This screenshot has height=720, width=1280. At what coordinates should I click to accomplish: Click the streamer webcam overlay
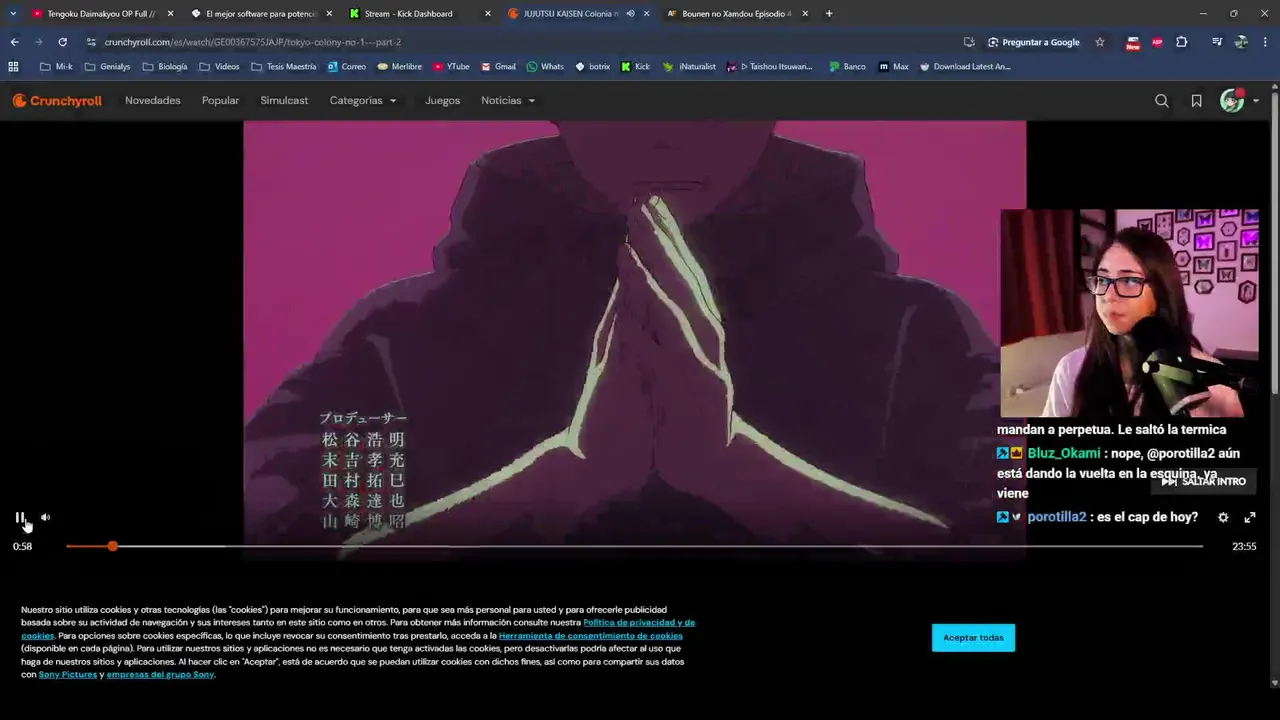point(1129,313)
